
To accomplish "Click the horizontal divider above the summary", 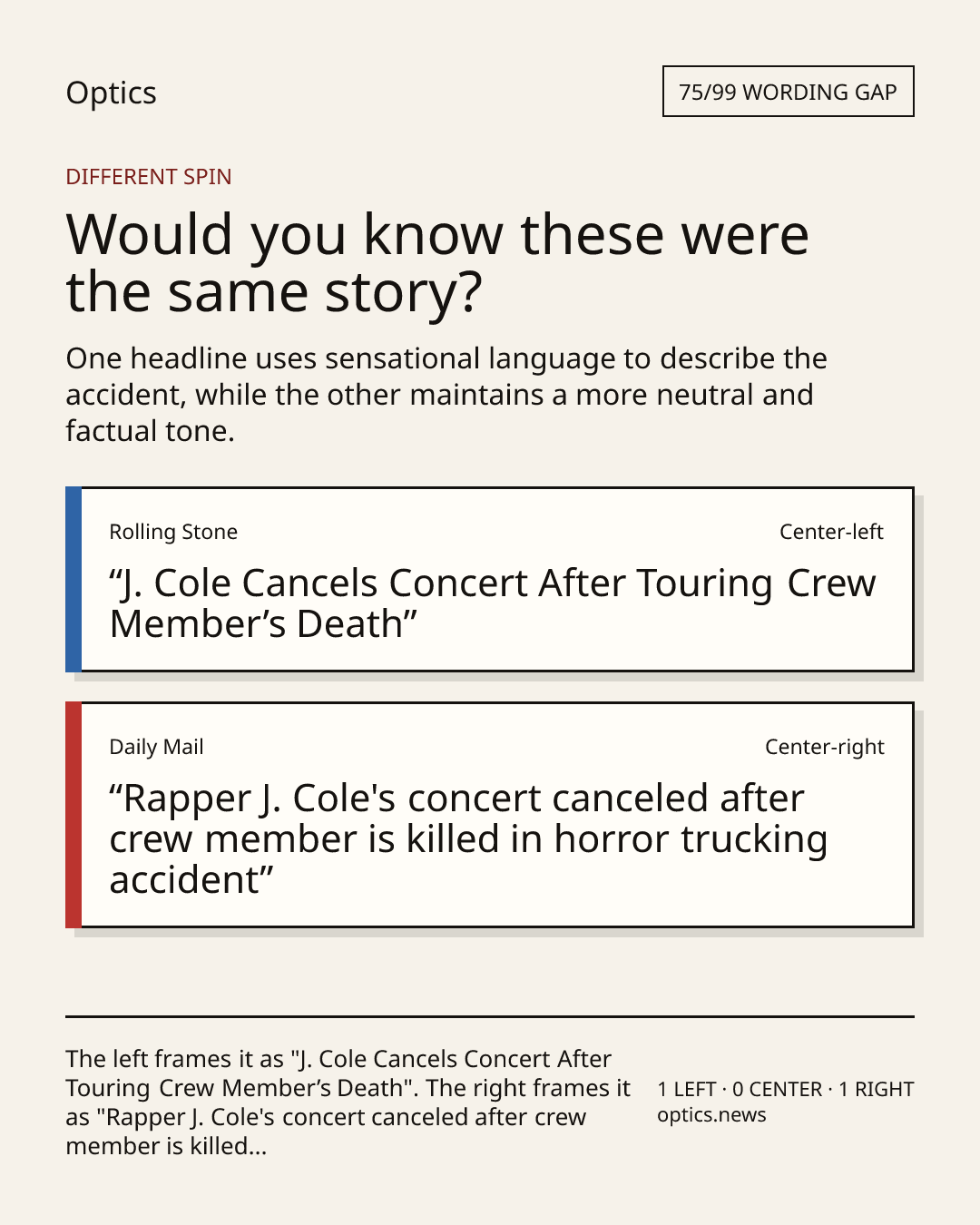I will click(x=490, y=1016).
